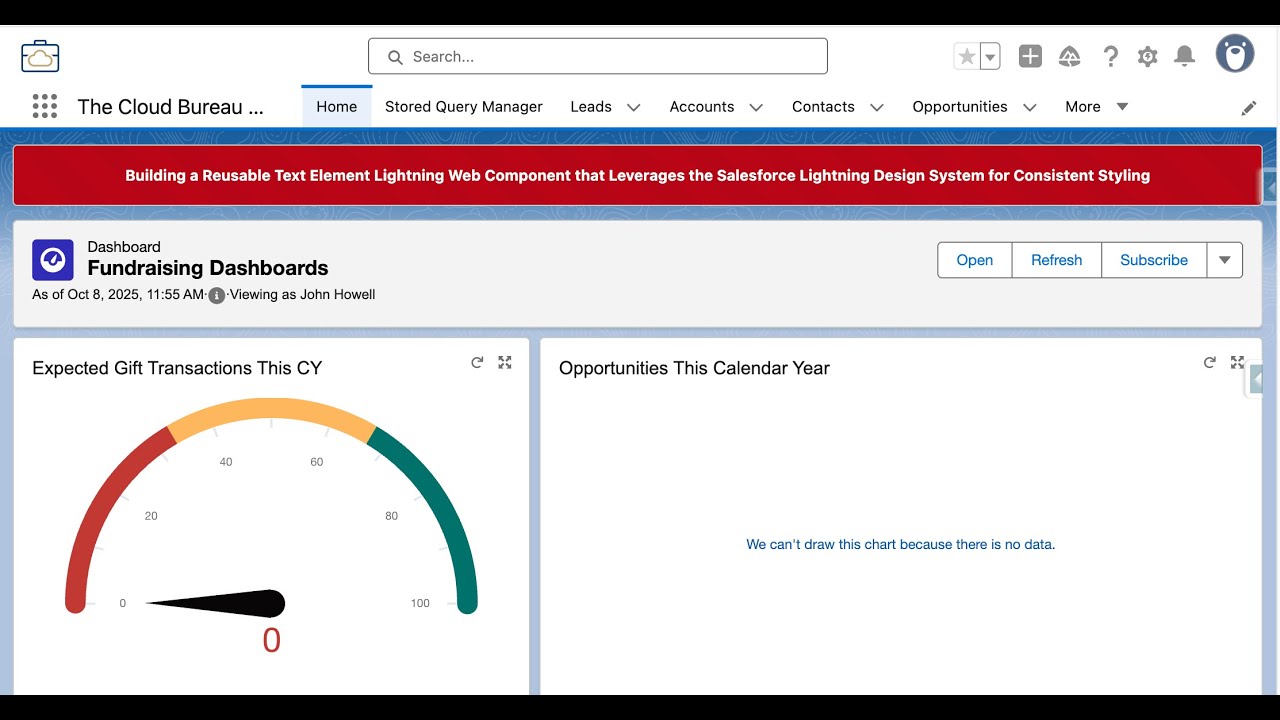Open the Opportunities tab
This screenshot has height=720, width=1280.
[960, 107]
